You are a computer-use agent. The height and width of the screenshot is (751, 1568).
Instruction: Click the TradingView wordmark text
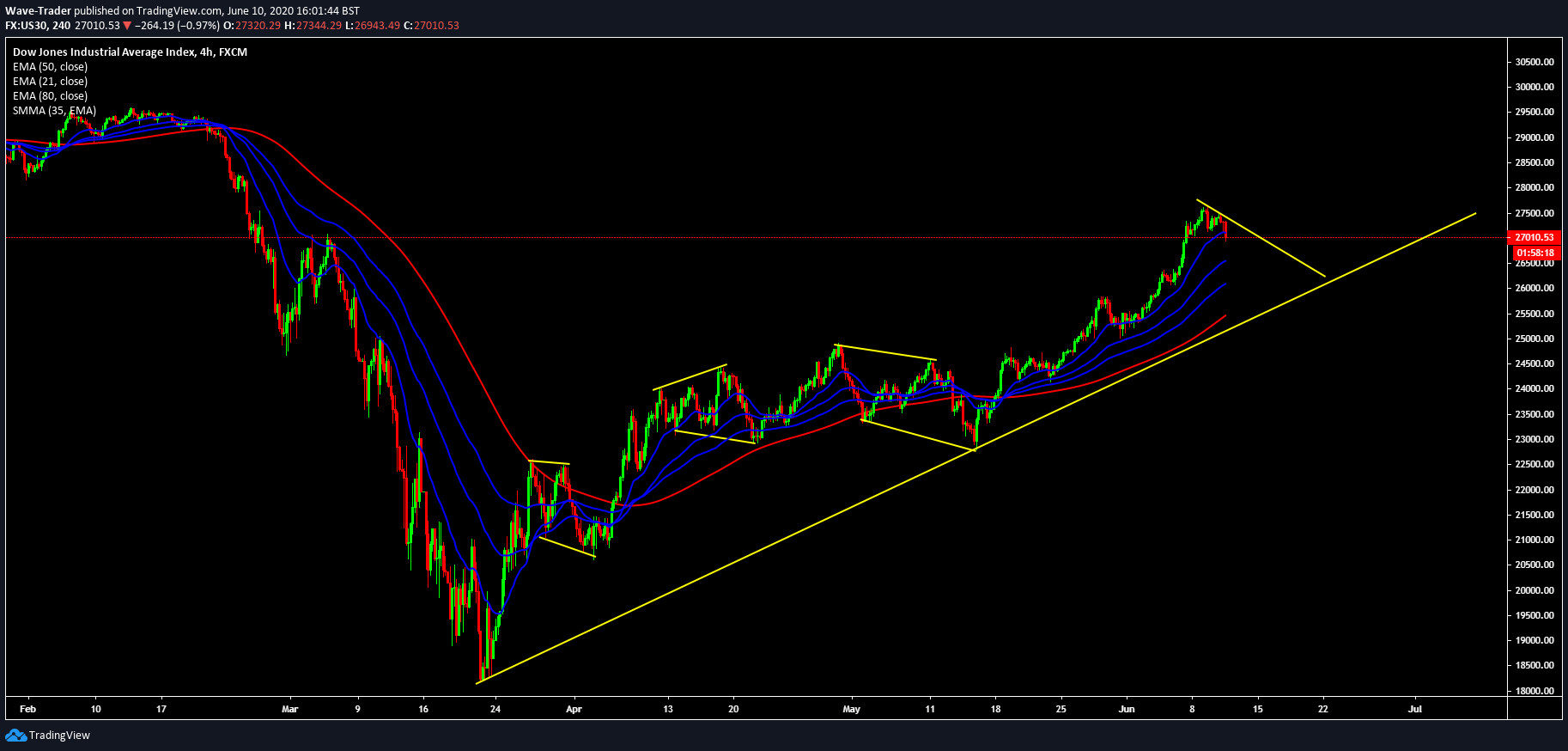(59, 736)
